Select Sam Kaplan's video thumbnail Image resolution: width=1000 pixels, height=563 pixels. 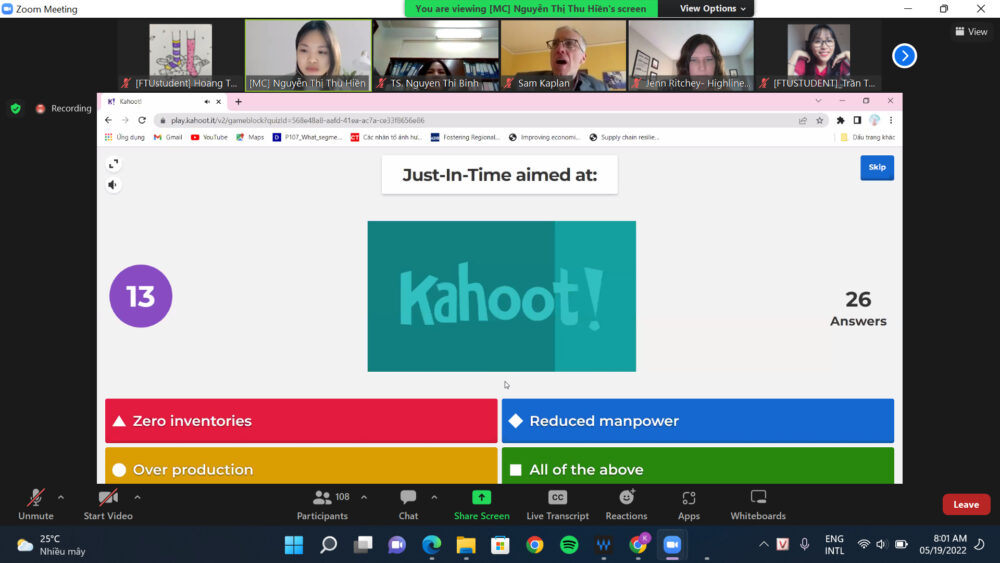pos(563,55)
